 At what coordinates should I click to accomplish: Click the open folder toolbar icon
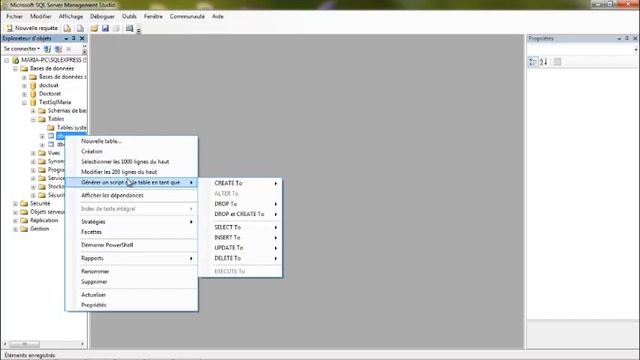94,28
